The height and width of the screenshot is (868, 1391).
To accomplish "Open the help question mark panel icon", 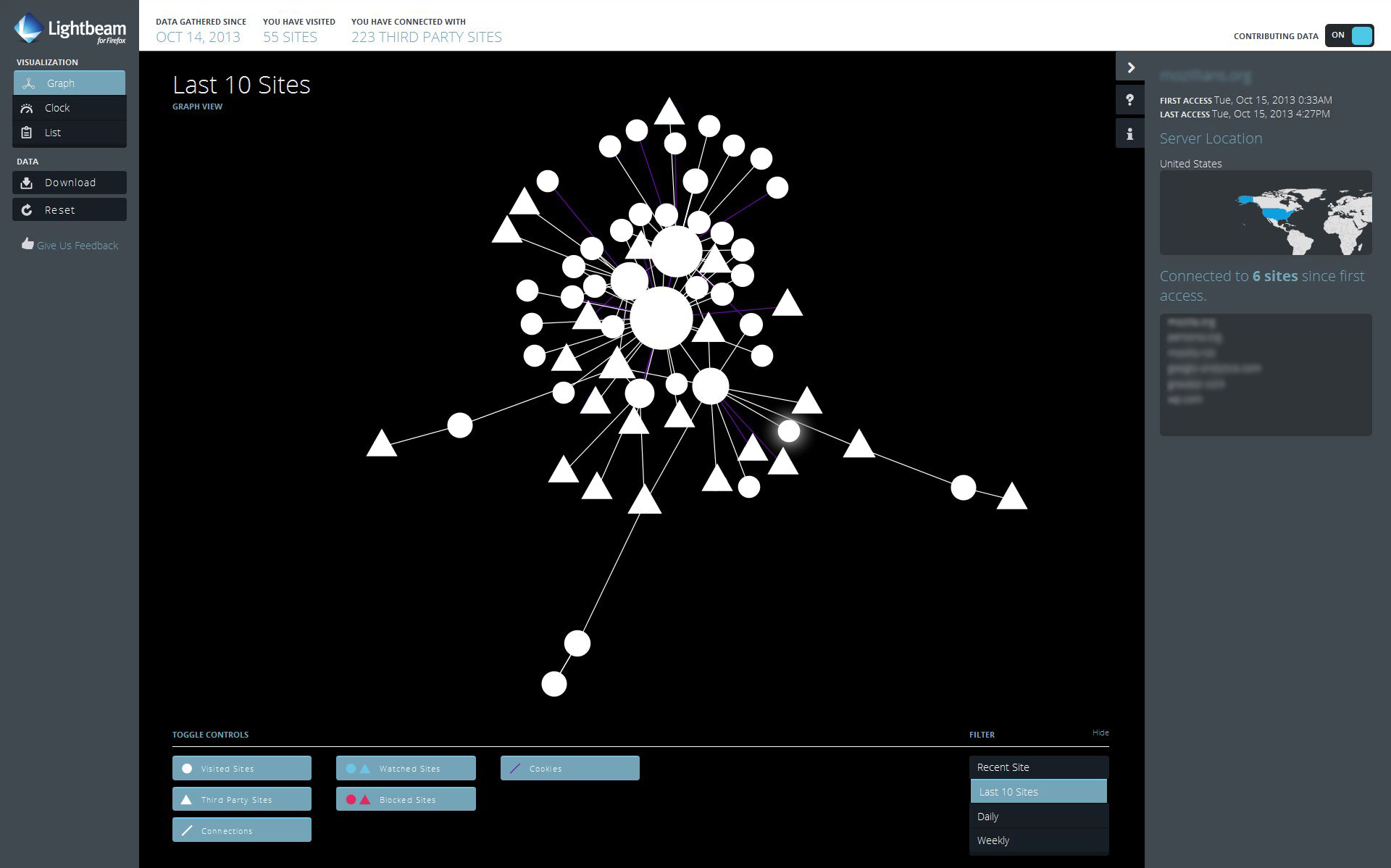I will 1130,100.
